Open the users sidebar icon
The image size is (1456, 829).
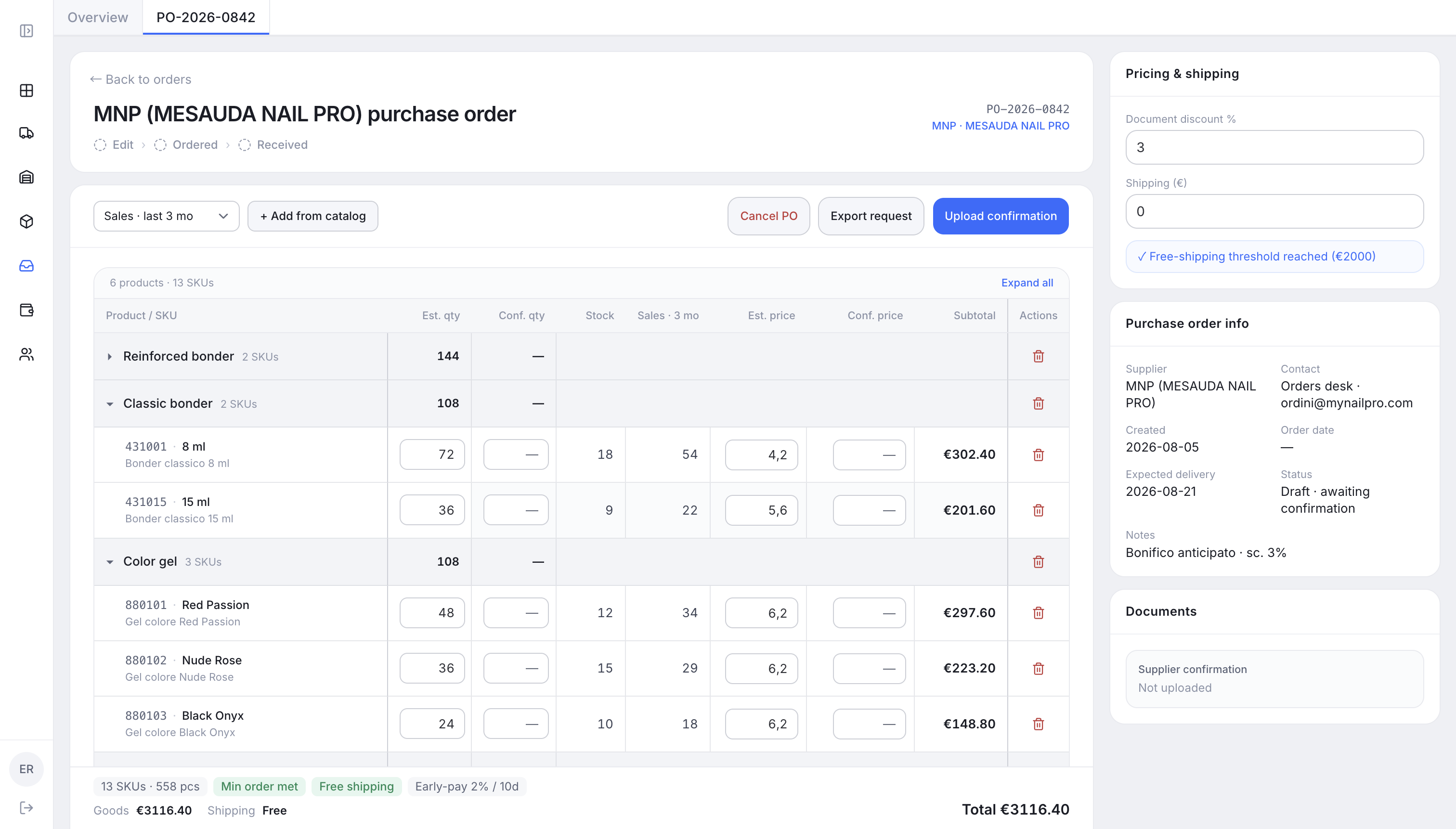26,355
